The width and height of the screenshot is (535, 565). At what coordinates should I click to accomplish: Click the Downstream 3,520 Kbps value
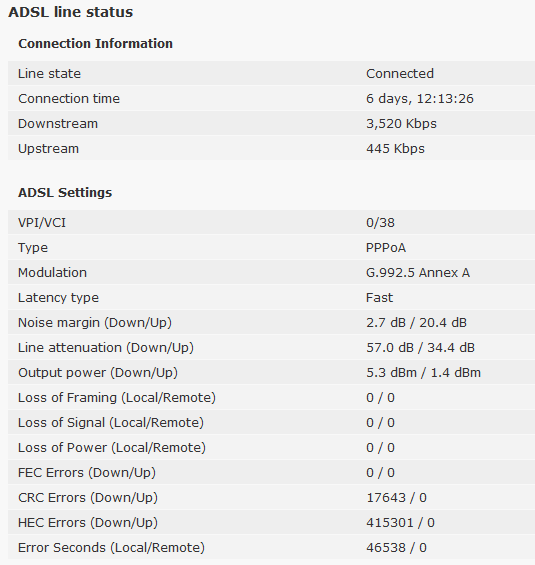point(401,124)
